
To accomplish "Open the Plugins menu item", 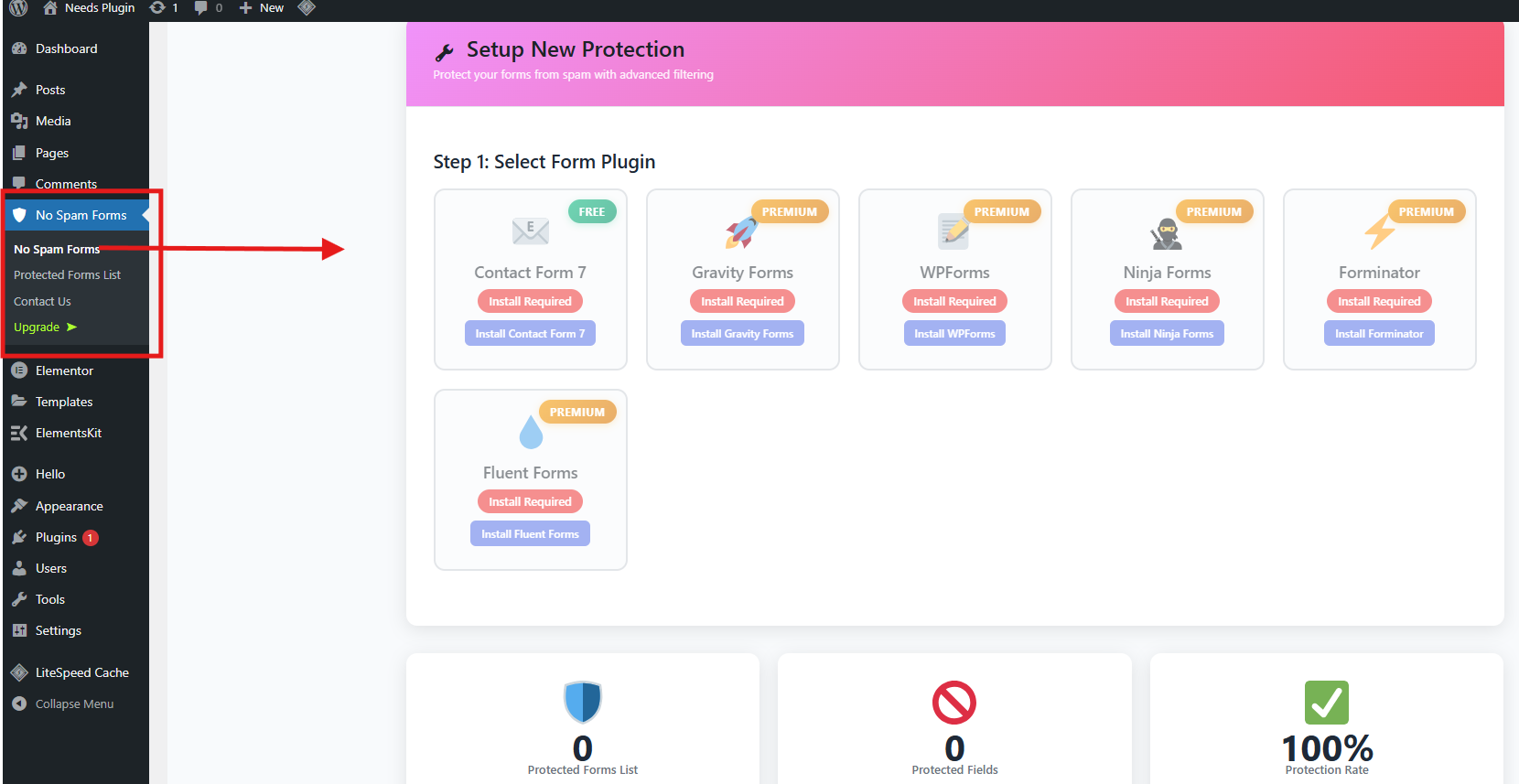I will [56, 538].
